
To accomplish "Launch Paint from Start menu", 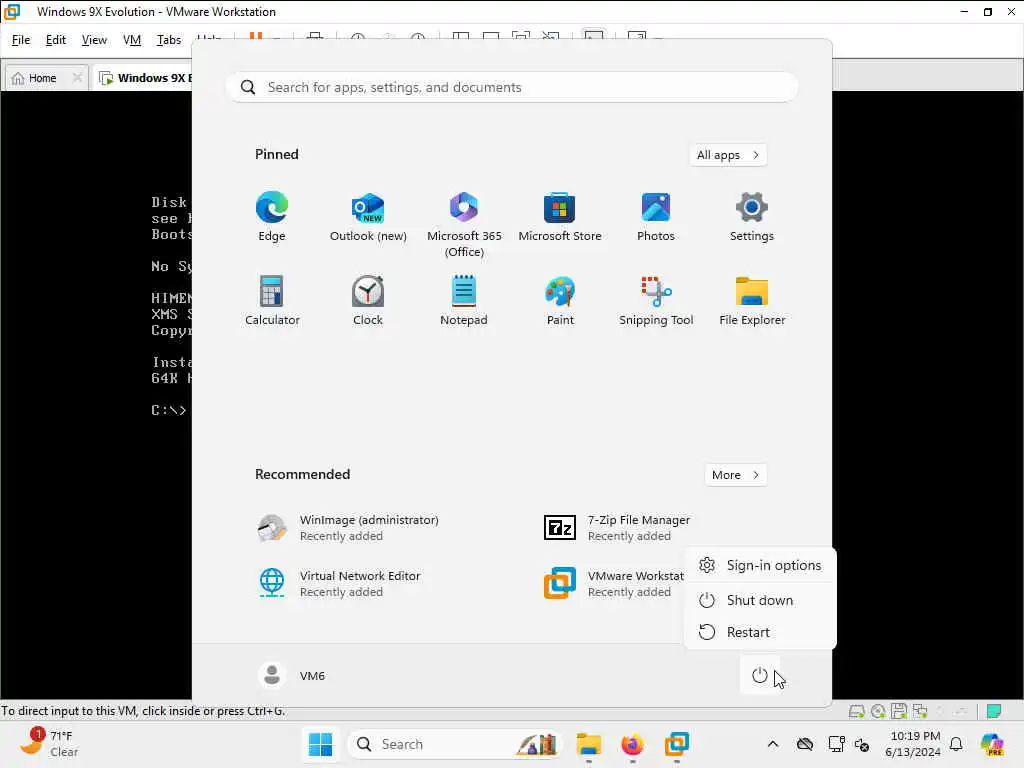I will pyautogui.click(x=560, y=301).
